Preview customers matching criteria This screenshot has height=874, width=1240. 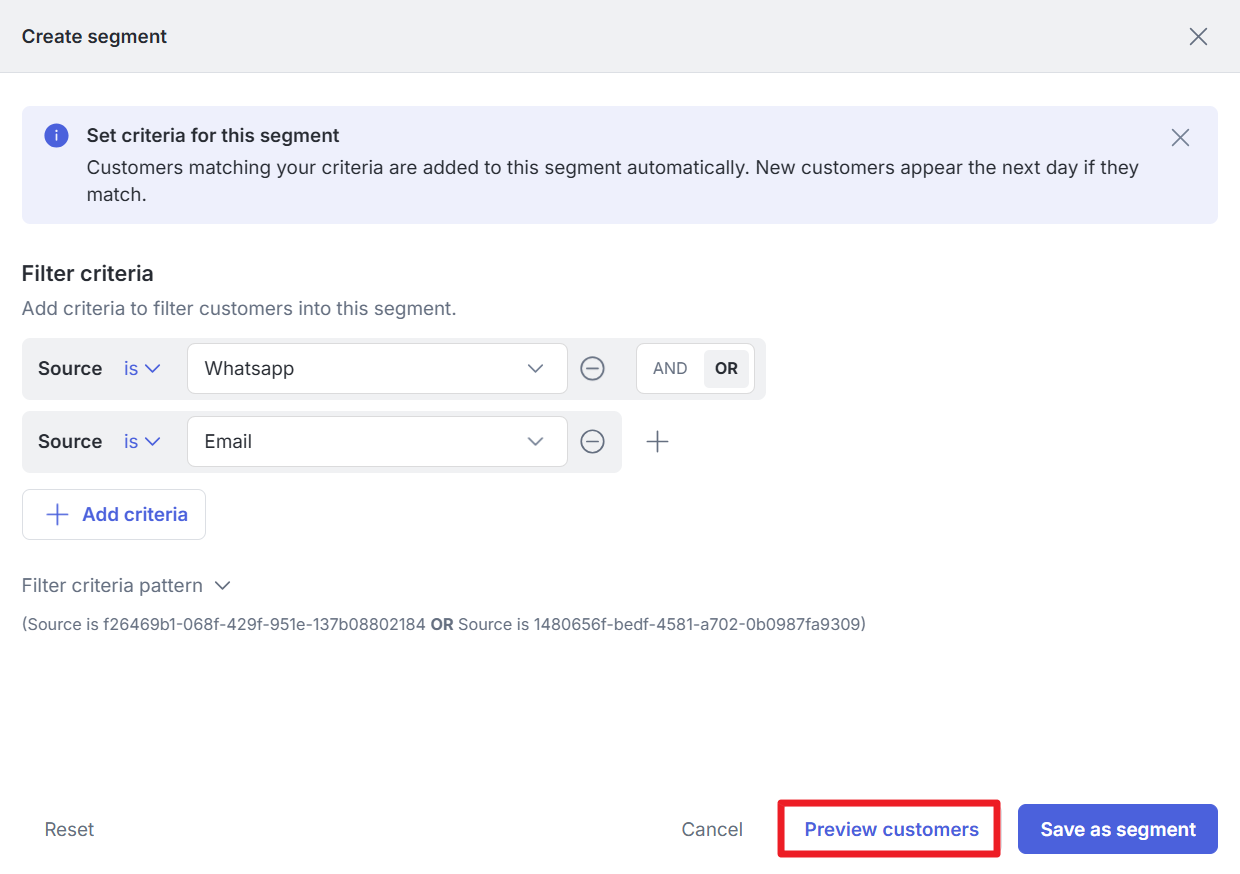click(891, 829)
